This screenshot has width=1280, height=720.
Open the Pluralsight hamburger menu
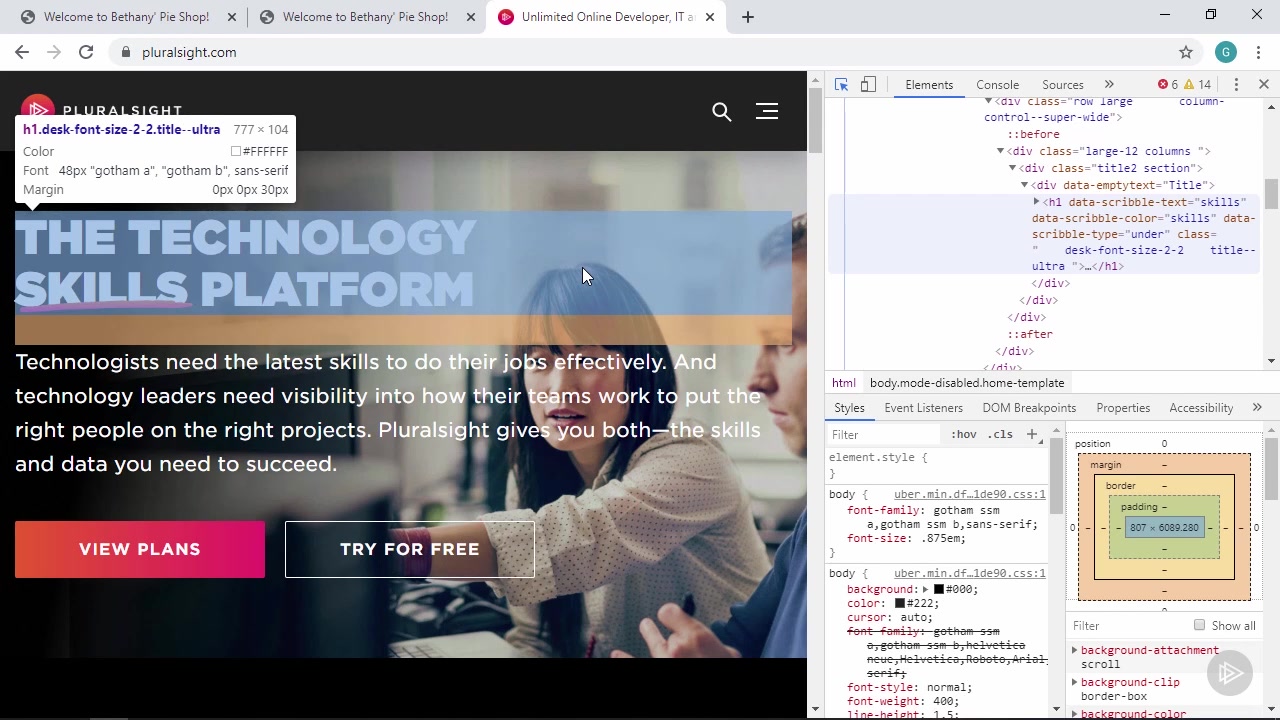pos(767,112)
